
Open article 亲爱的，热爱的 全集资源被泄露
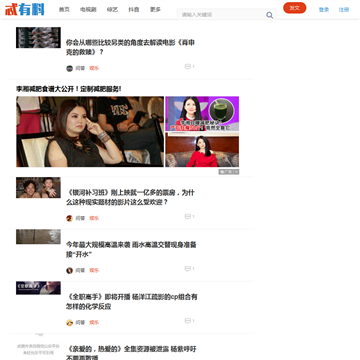pos(131,353)
